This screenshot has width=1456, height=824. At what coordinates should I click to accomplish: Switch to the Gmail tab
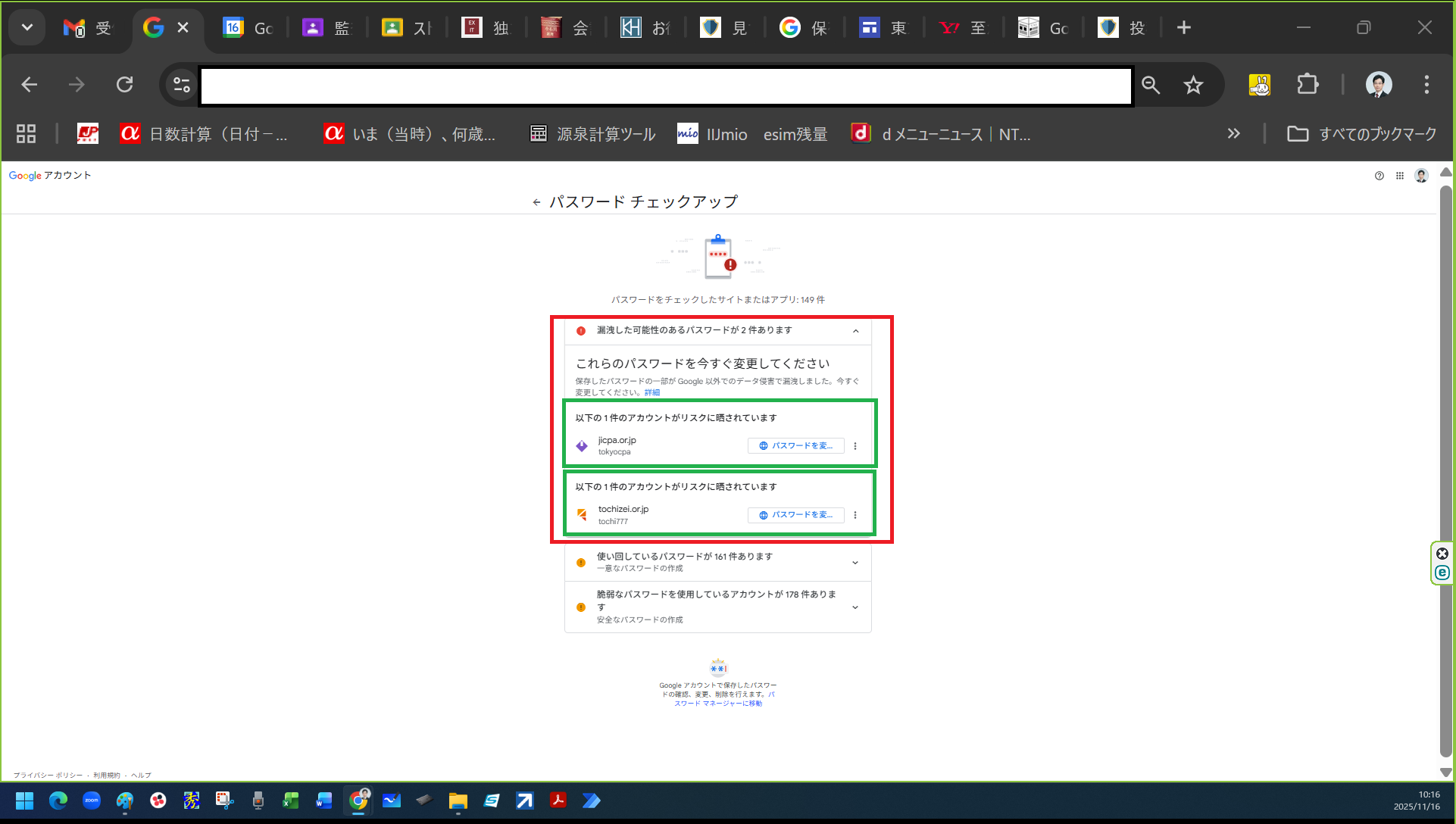(x=87, y=28)
